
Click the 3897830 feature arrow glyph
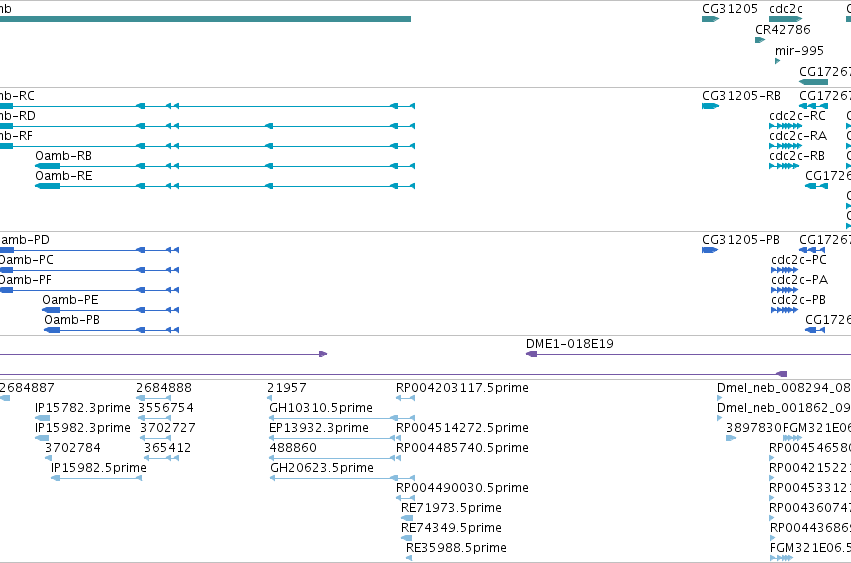coord(731,438)
